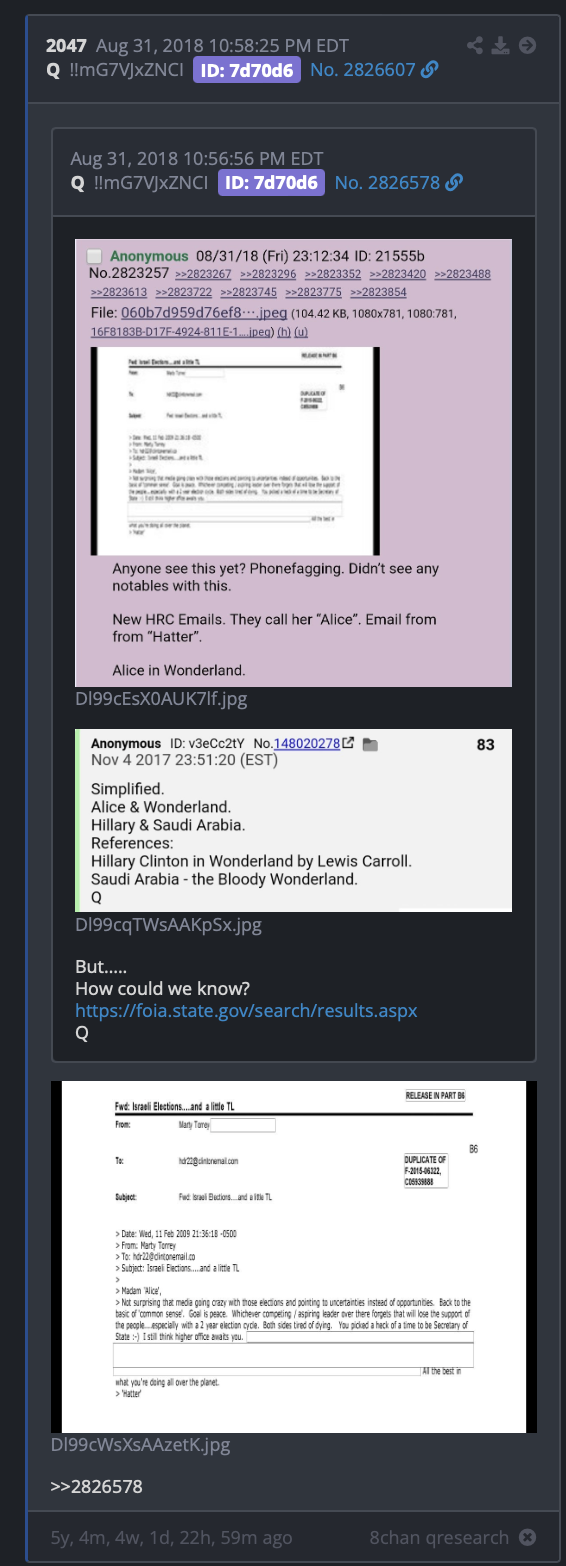Click the arrow circle icon on post 2047
The width and height of the screenshot is (566, 1566).
click(528, 45)
